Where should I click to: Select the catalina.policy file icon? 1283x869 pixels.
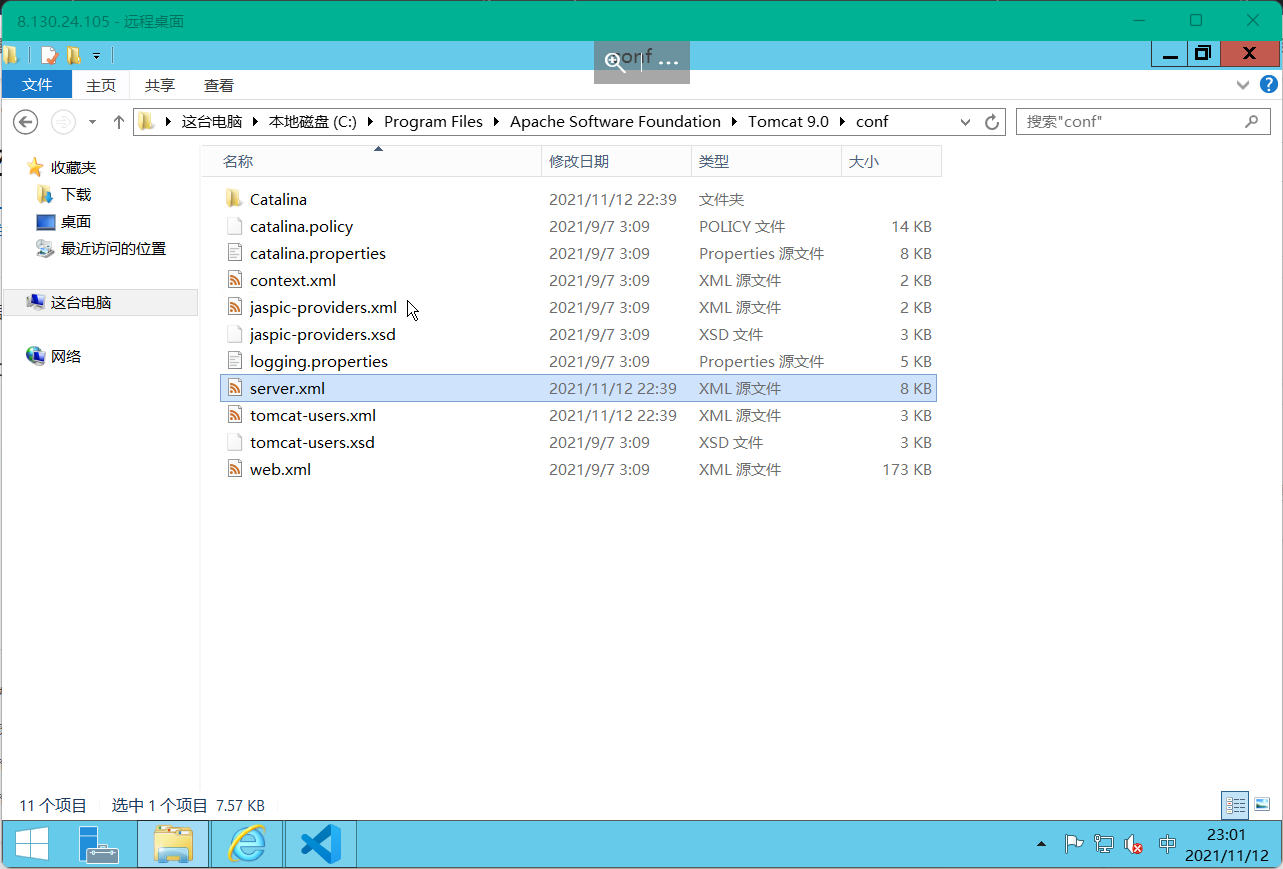coord(234,226)
